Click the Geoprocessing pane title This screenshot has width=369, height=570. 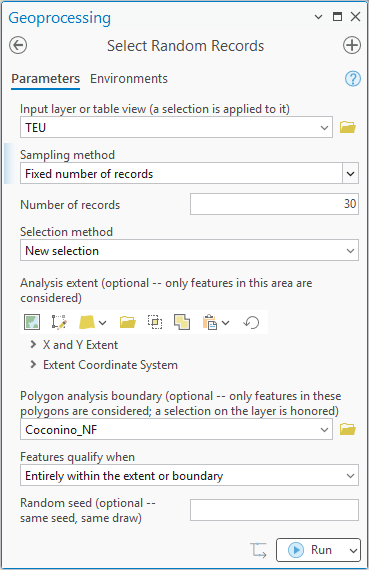[60, 18]
